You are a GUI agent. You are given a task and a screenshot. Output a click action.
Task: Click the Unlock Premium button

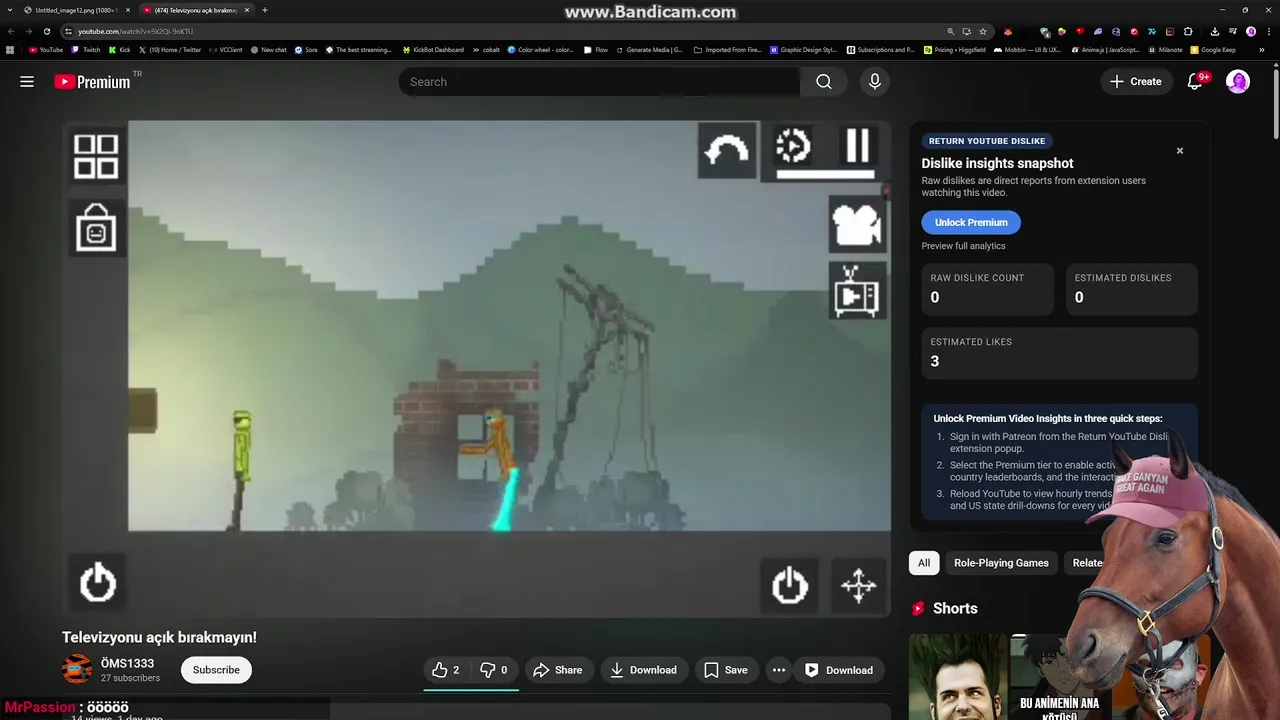(971, 222)
